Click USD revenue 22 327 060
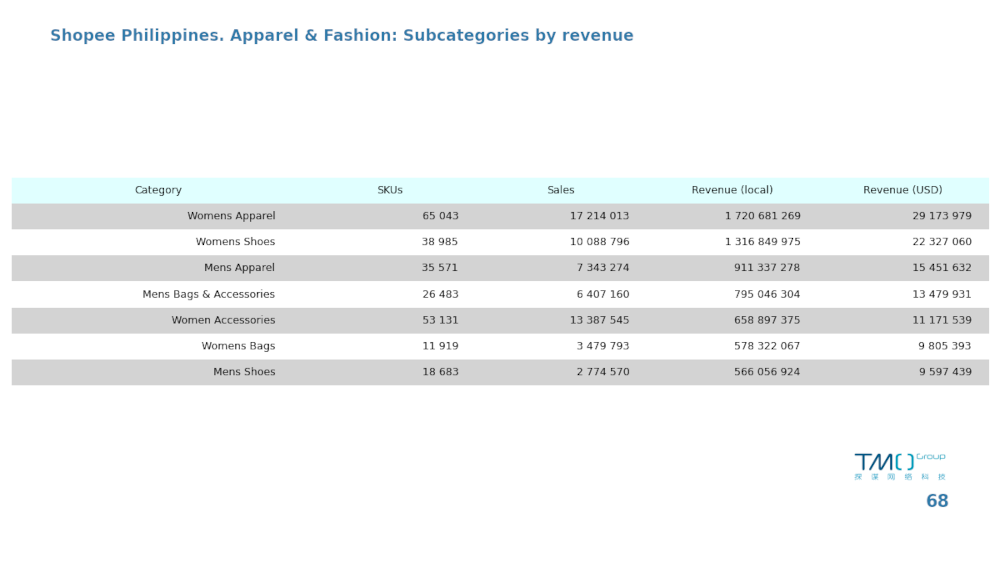The width and height of the screenshot is (1000, 563). [942, 242]
